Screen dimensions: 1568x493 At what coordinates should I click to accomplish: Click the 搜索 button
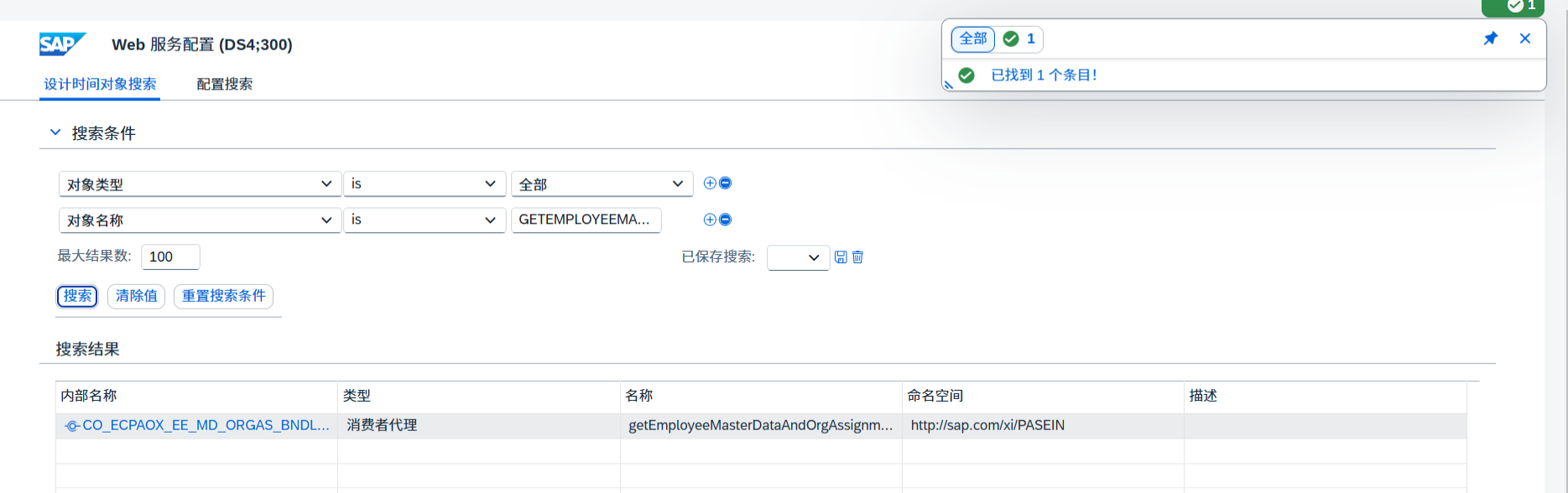[x=77, y=296]
